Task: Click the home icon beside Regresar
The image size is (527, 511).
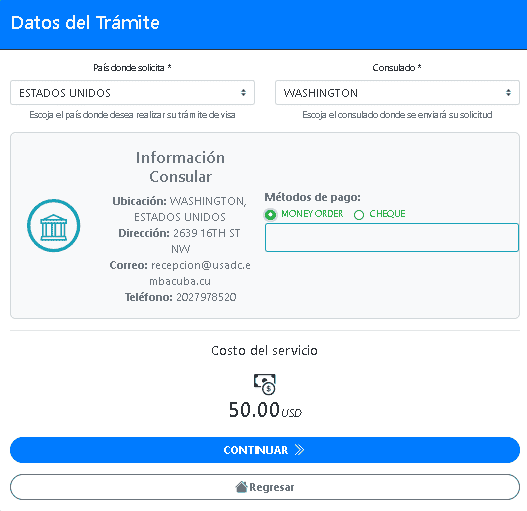Action: (241, 487)
